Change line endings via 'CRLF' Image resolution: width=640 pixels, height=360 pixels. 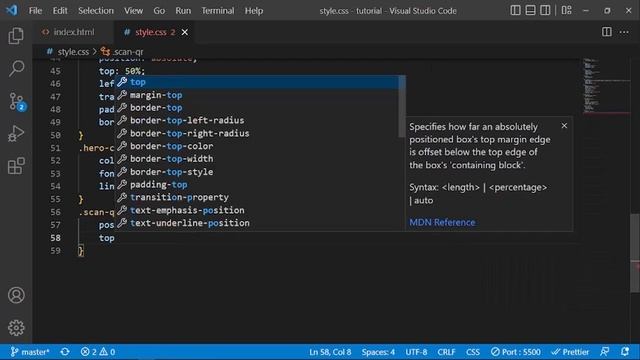pos(446,352)
